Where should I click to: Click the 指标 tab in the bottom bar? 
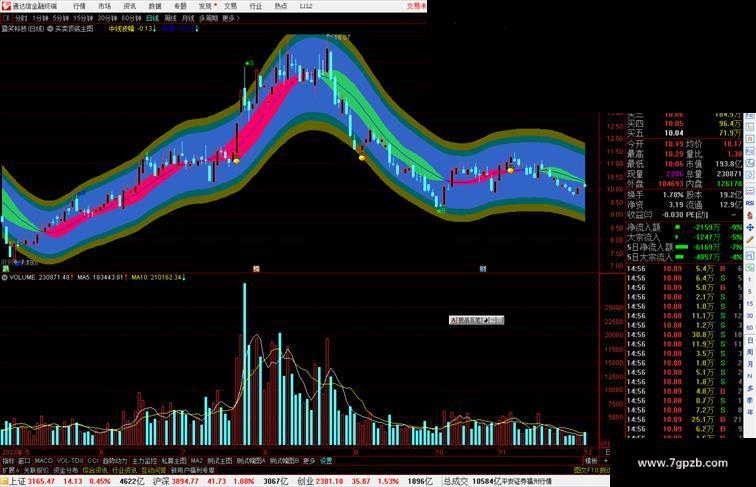8,461
